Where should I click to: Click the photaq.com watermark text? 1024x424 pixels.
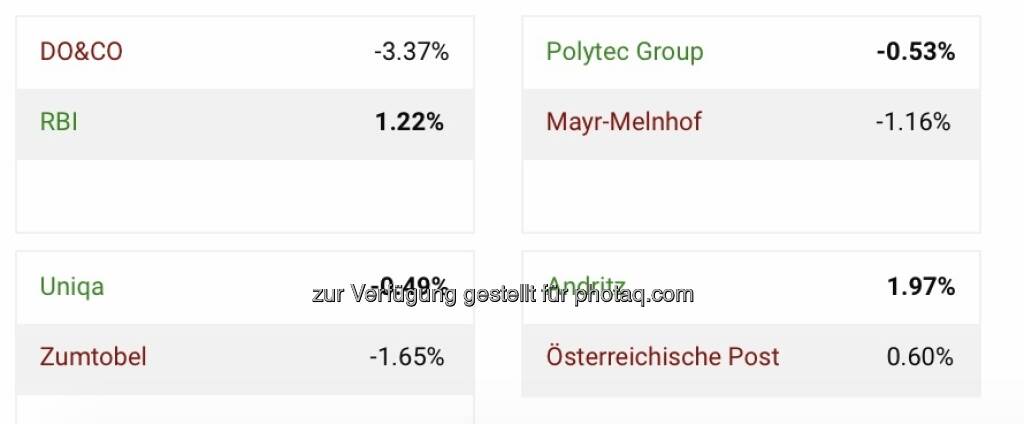pos(502,295)
